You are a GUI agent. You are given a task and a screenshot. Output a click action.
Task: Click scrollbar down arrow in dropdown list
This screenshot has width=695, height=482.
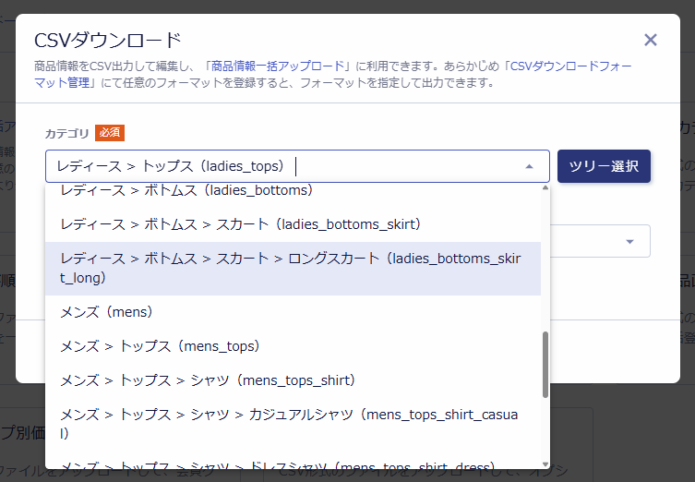tap(545, 464)
